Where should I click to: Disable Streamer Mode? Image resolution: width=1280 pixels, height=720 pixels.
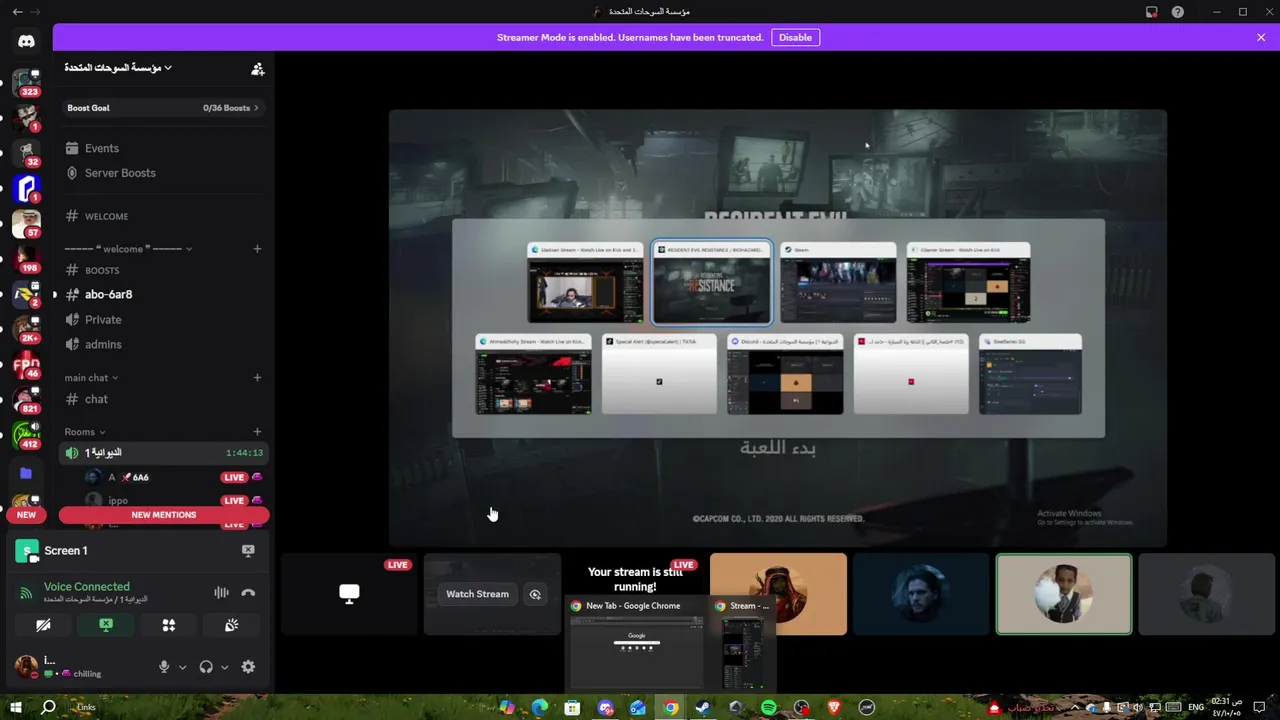[x=795, y=37]
